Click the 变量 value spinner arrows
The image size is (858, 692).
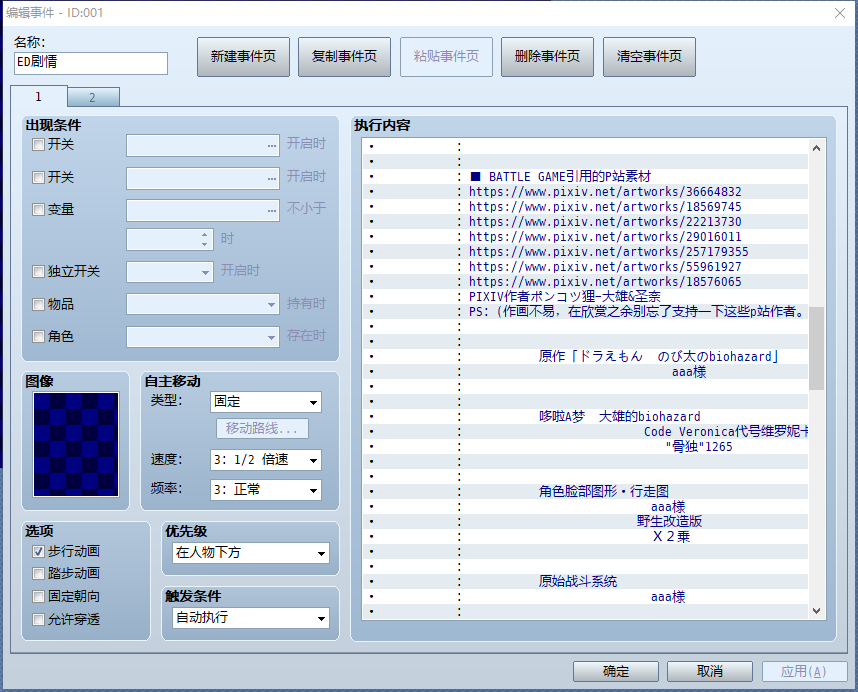click(x=204, y=239)
